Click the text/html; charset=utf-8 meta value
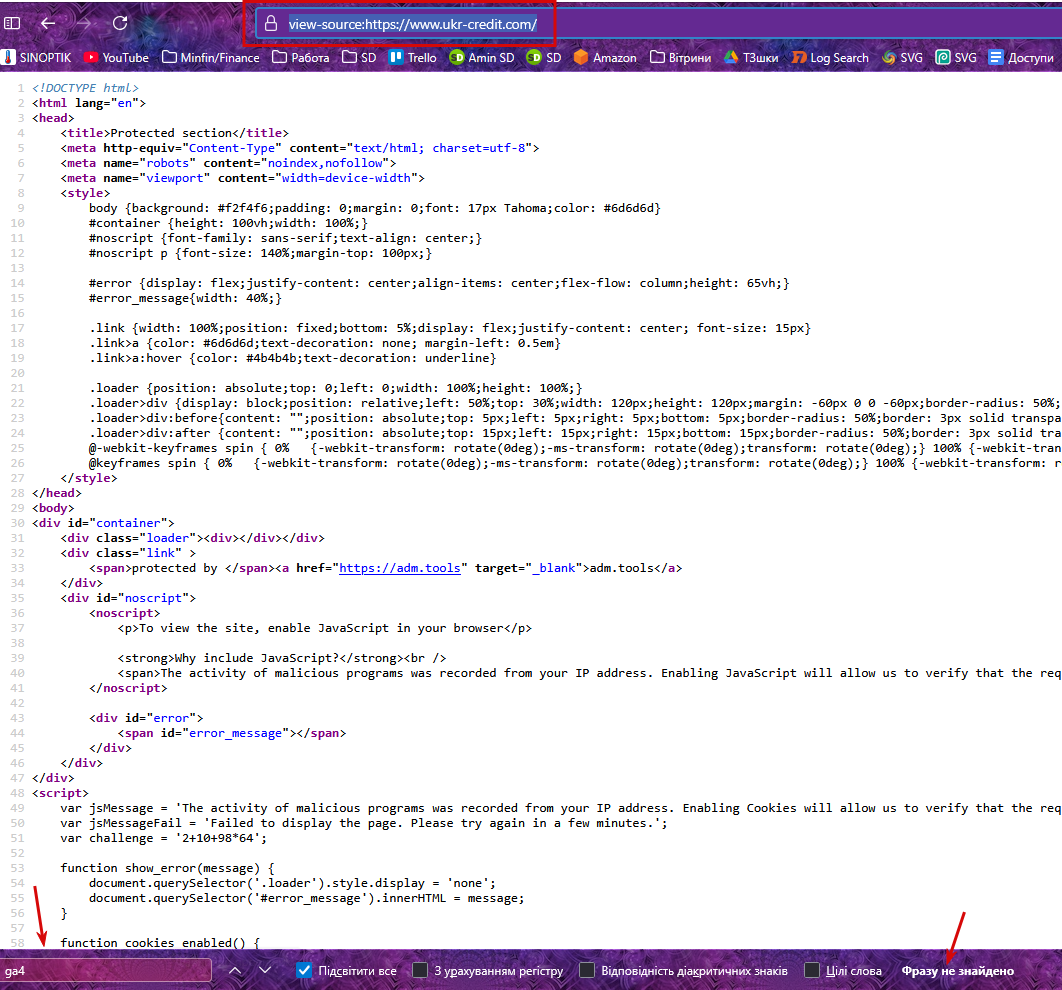The image size is (1062, 990). [440, 148]
